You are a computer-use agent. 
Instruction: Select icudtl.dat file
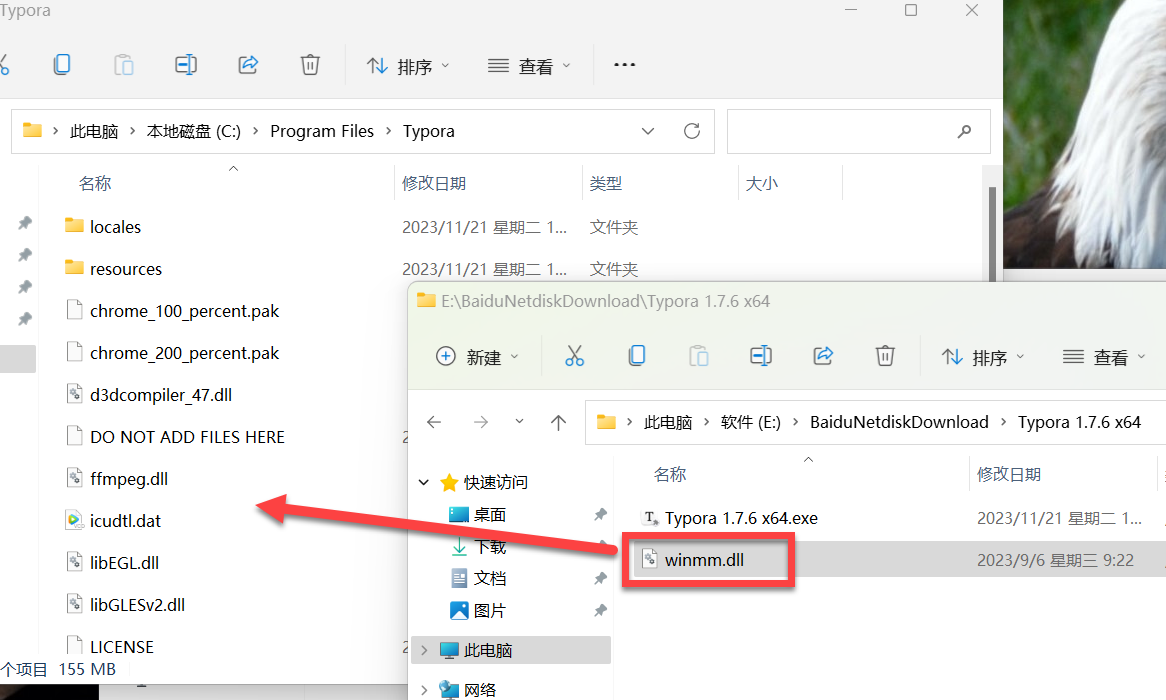coord(125,521)
